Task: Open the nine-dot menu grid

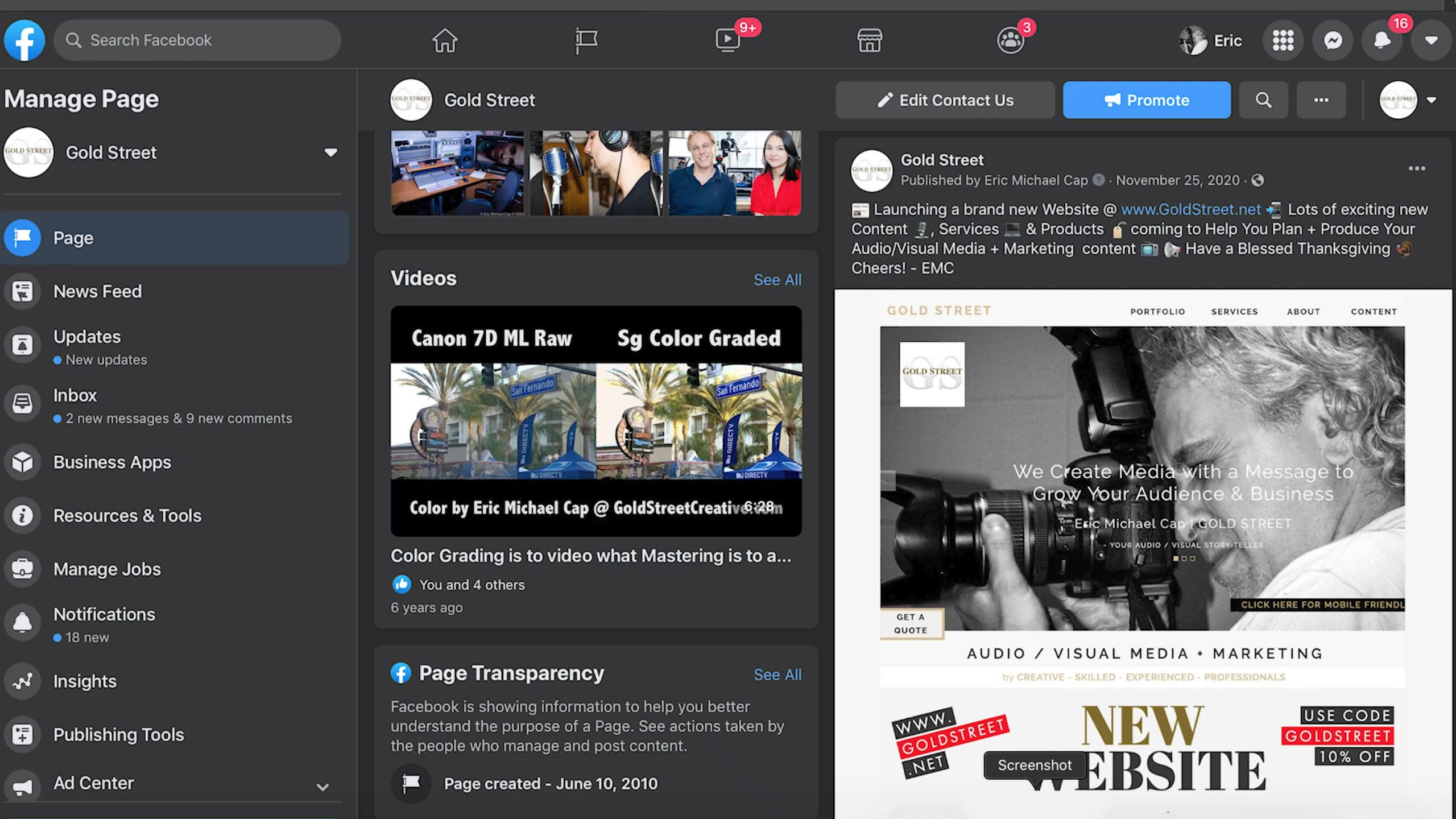Action: [1283, 40]
